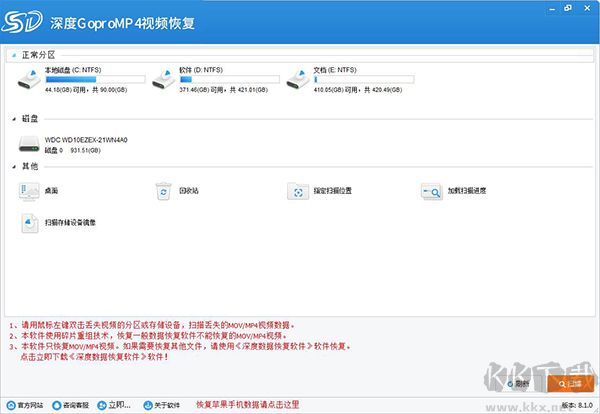
Task: Open customer service consultation (咨询客服)
Action: pyautogui.click(x=70, y=405)
